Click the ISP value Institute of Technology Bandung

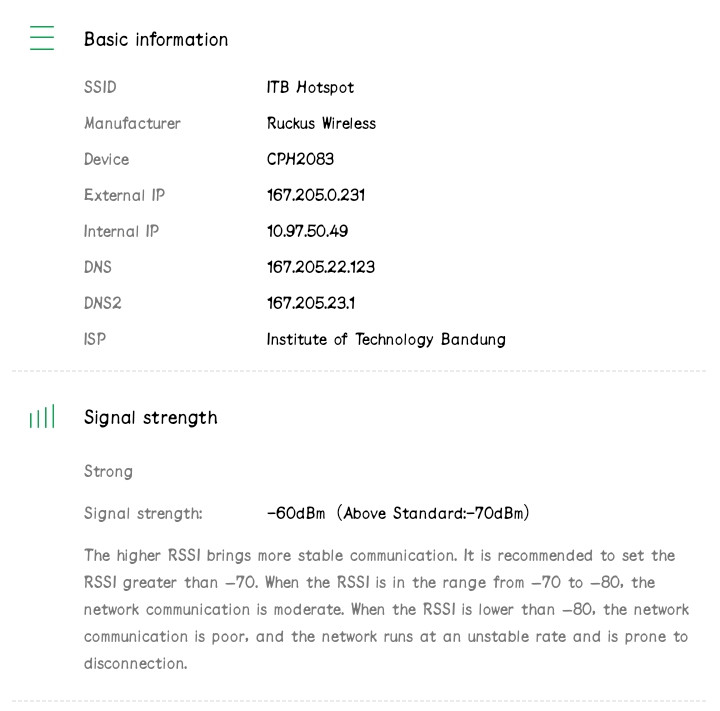coord(385,340)
